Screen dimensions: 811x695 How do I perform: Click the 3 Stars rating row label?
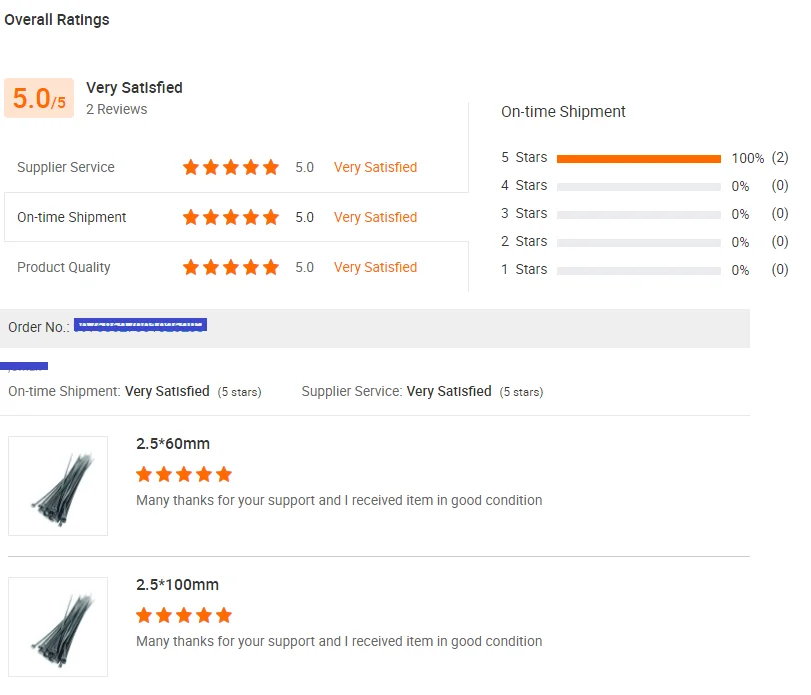(524, 213)
